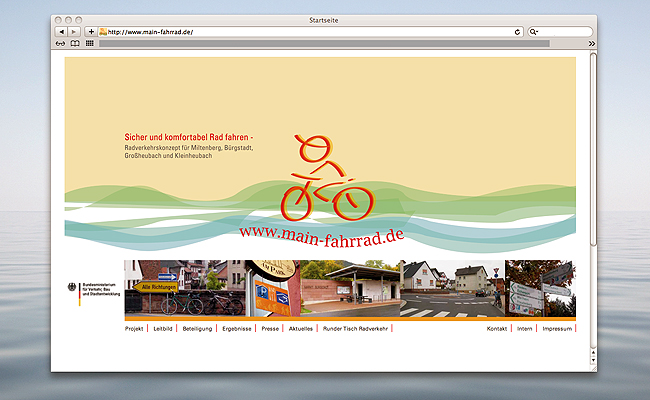This screenshot has height=400, width=650.
Task: Minimize the window with the second title-bar button
Action: pos(68,20)
